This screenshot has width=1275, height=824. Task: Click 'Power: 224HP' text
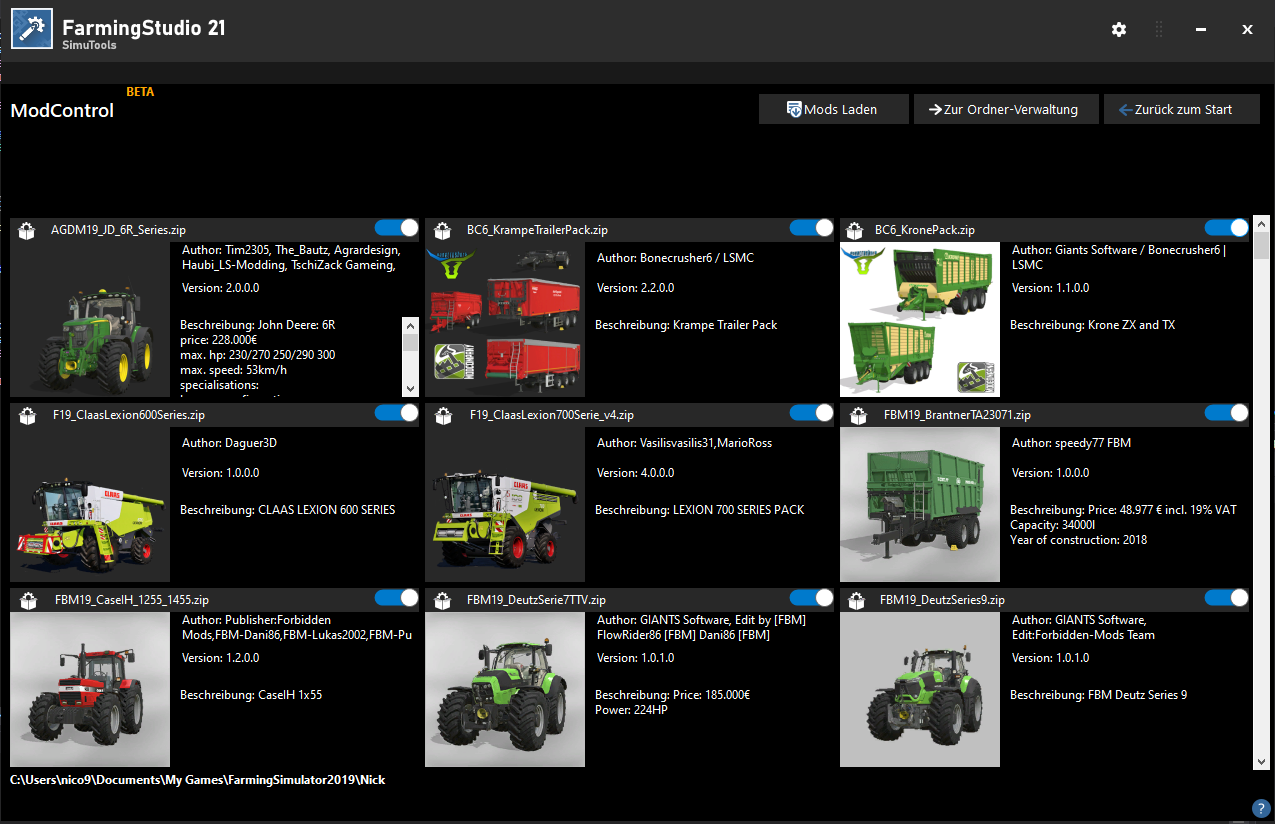coord(633,710)
